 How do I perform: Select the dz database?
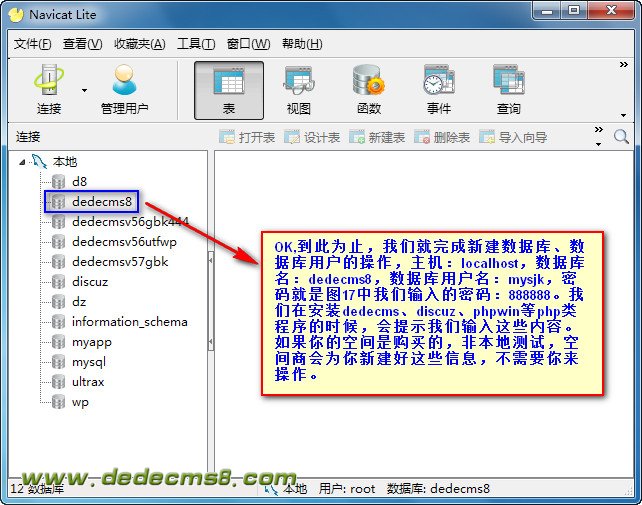[79, 302]
